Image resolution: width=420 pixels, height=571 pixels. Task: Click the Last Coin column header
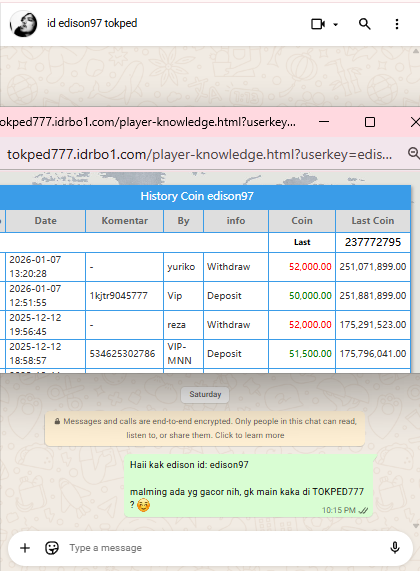click(373, 221)
